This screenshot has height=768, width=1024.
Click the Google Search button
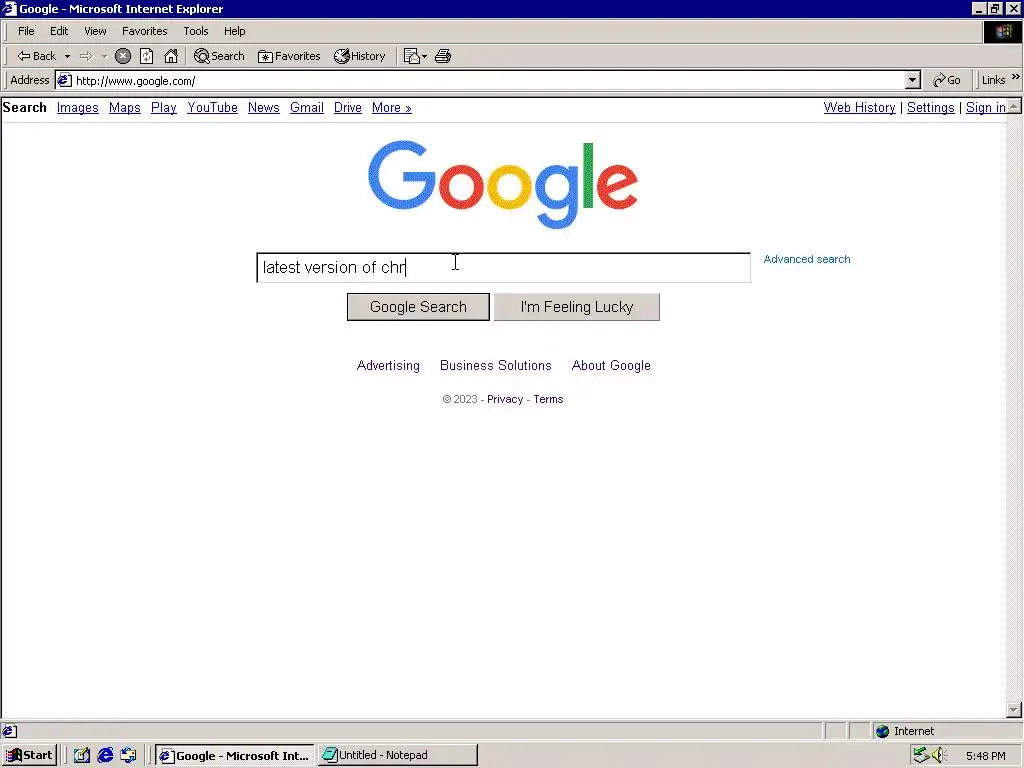tap(418, 307)
